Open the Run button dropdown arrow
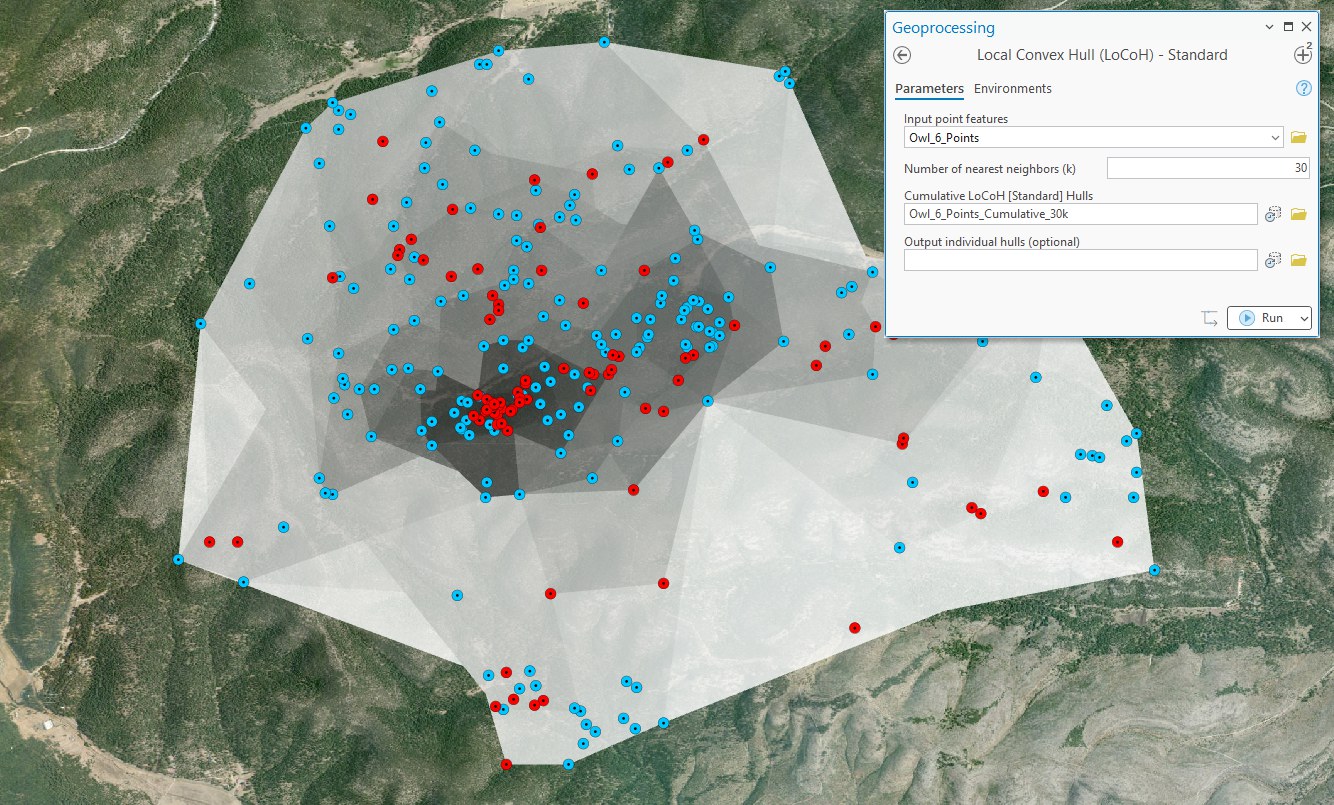 coord(1302,318)
